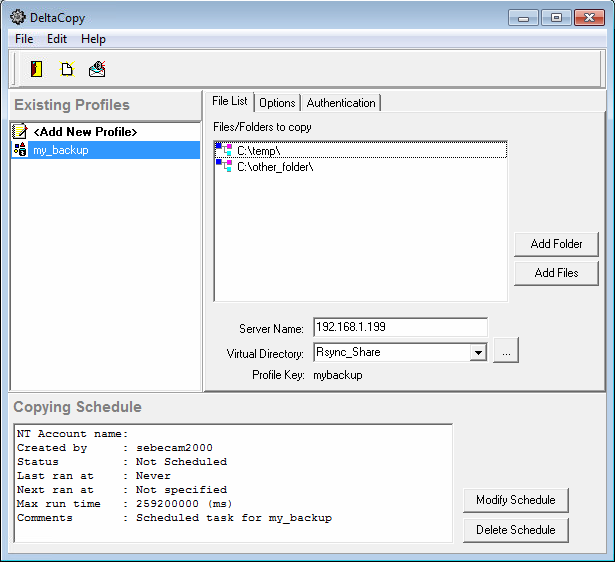Click the profile icon beside my_backup
Screen dimensions: 615x562
click(x=20, y=150)
